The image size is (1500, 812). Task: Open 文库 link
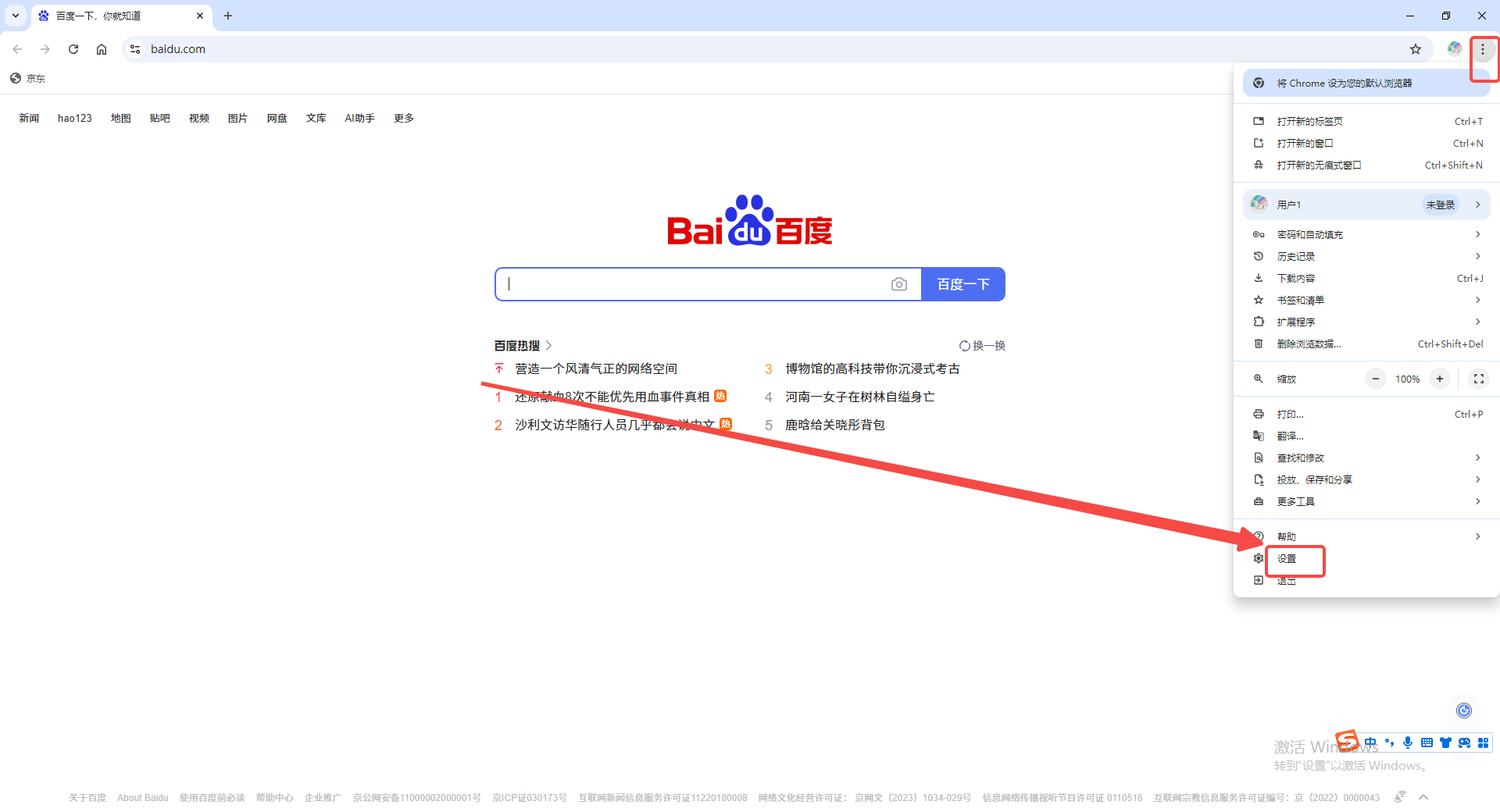tap(316, 119)
